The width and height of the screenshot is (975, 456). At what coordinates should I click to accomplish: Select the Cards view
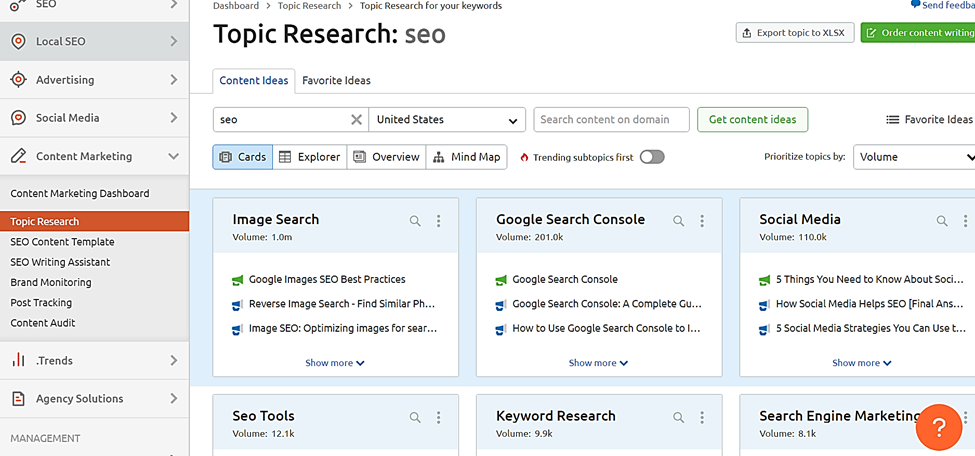pos(243,157)
